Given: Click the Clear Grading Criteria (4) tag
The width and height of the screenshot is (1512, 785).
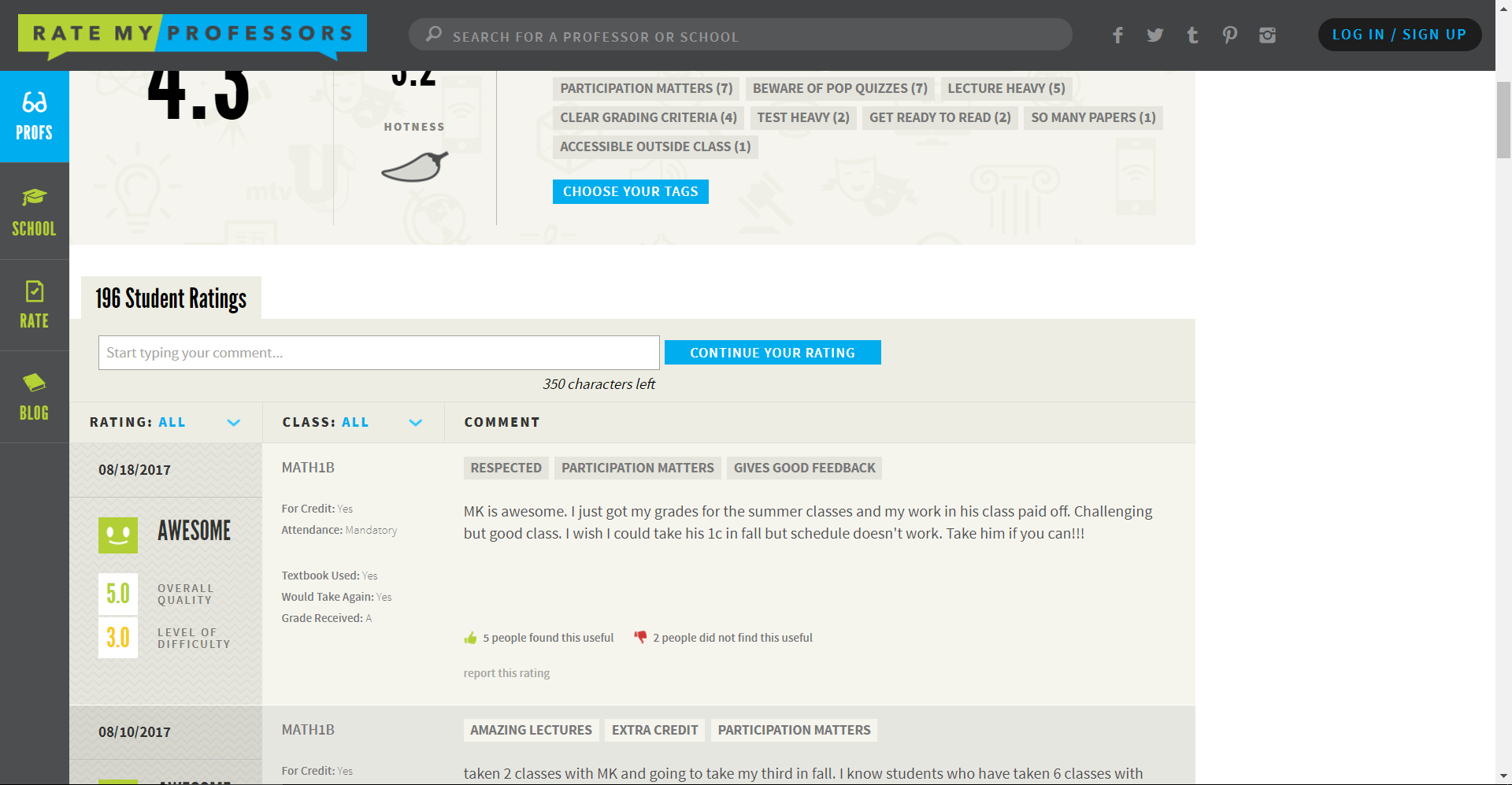Looking at the screenshot, I should [649, 117].
